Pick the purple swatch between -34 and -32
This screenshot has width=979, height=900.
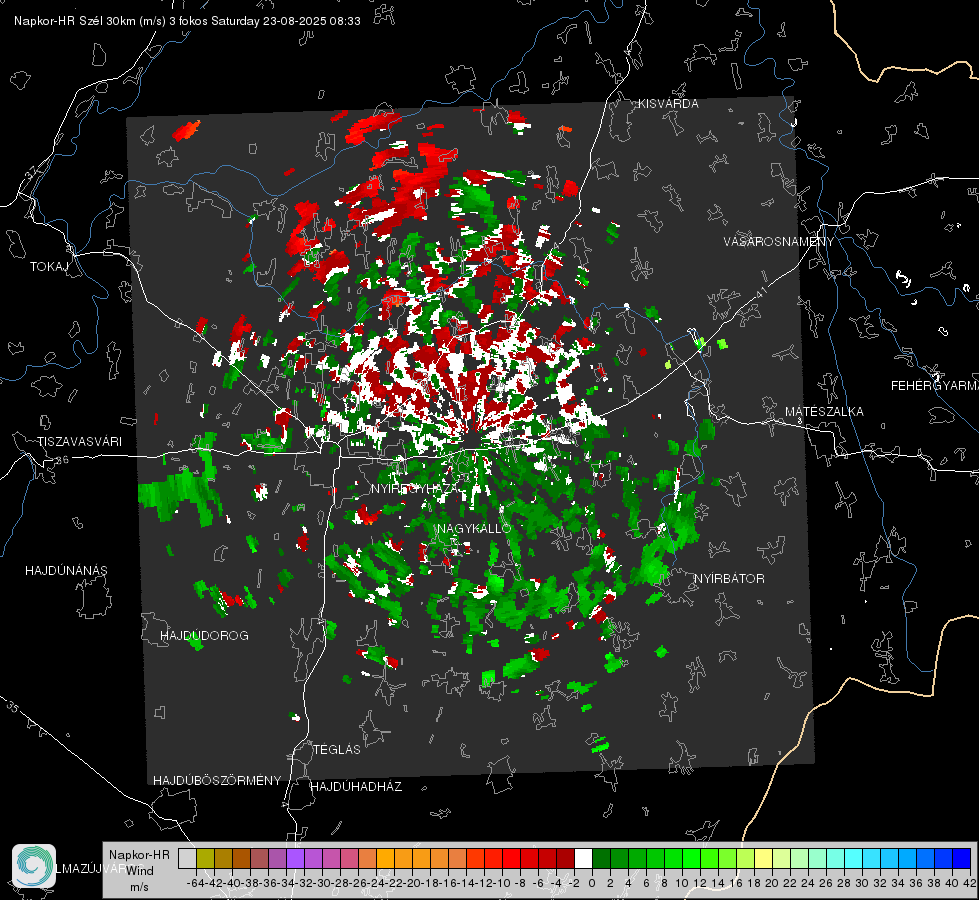[295, 858]
